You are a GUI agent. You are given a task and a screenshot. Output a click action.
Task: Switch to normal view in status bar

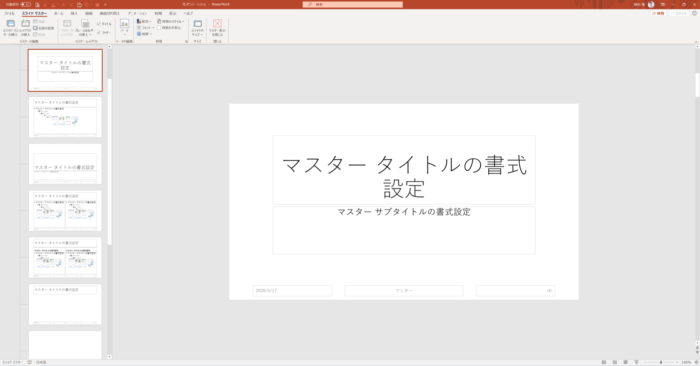[x=604, y=362]
